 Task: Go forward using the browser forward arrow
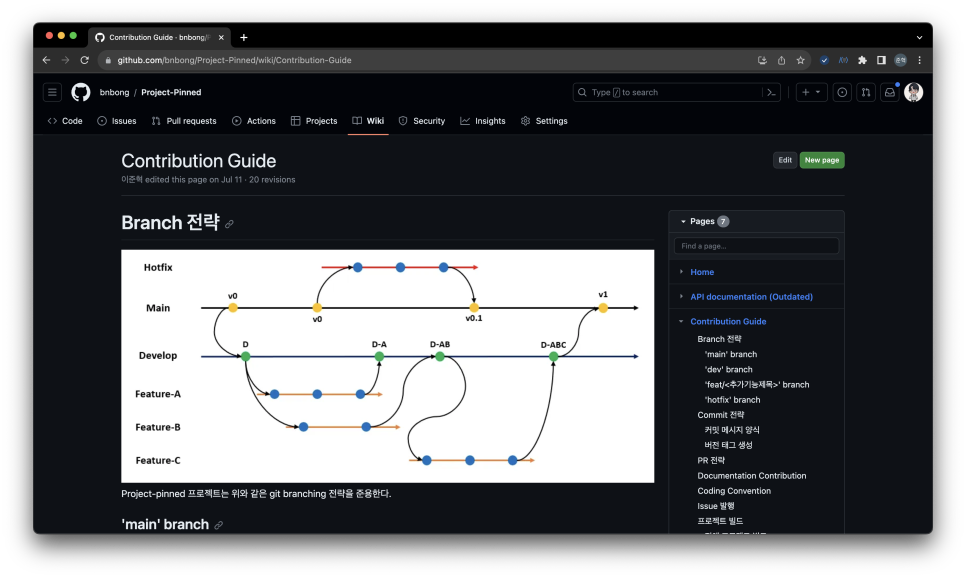pos(65,60)
